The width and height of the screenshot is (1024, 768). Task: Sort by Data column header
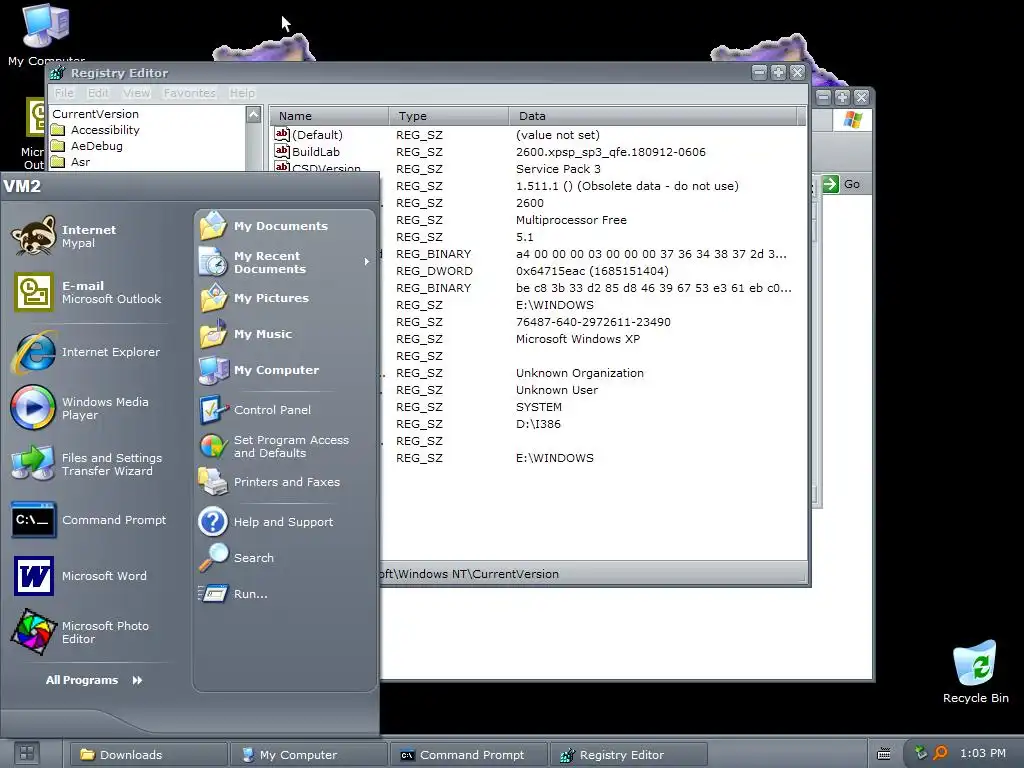click(653, 116)
